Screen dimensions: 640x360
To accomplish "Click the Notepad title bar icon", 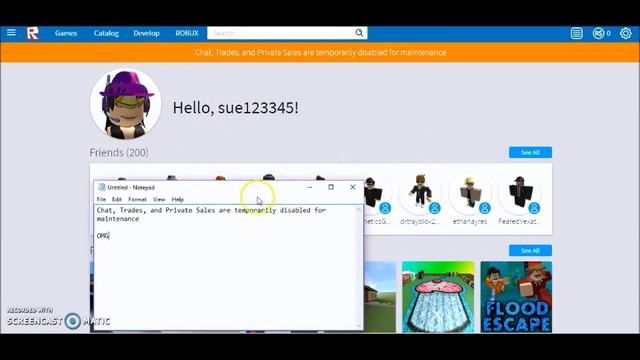I will (102, 187).
